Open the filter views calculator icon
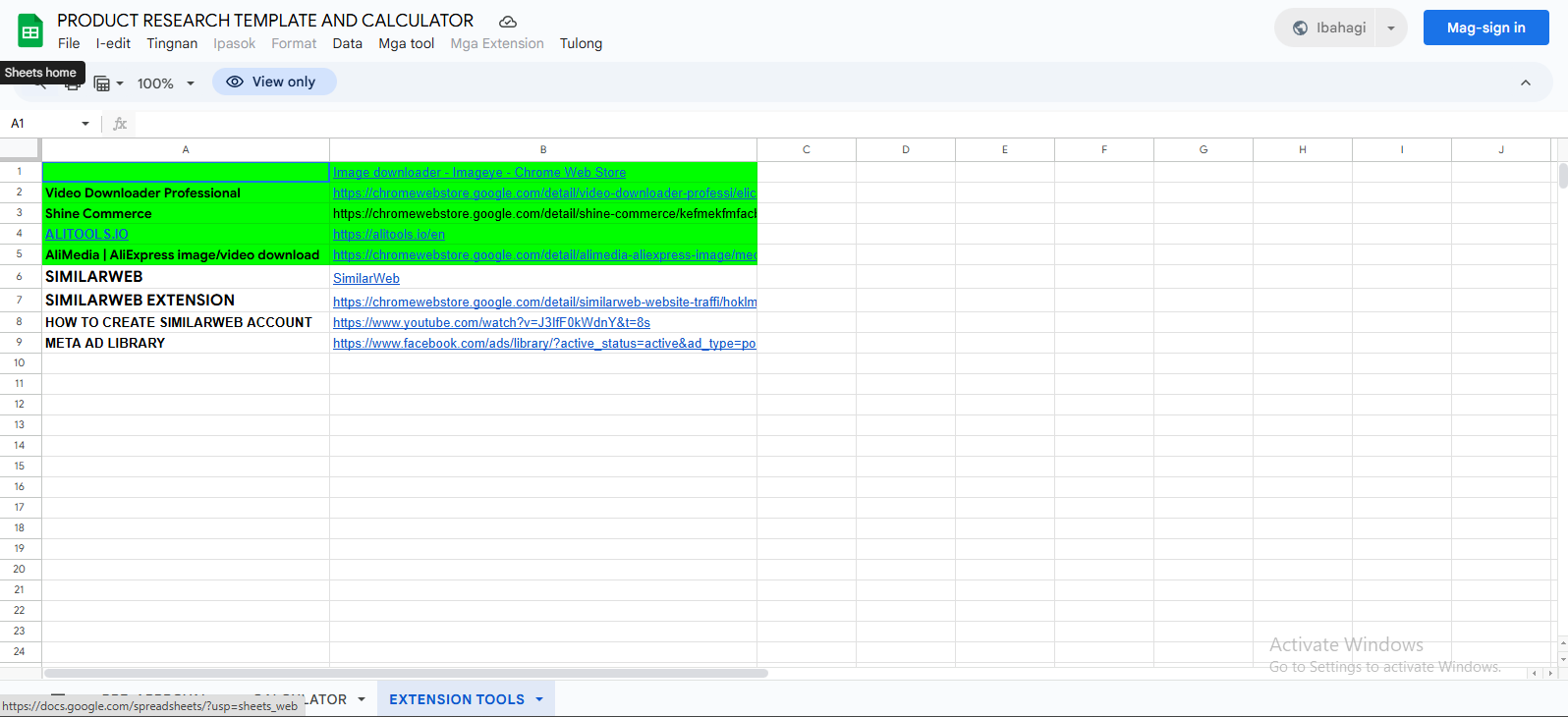This screenshot has width=1568, height=717. 101,83
